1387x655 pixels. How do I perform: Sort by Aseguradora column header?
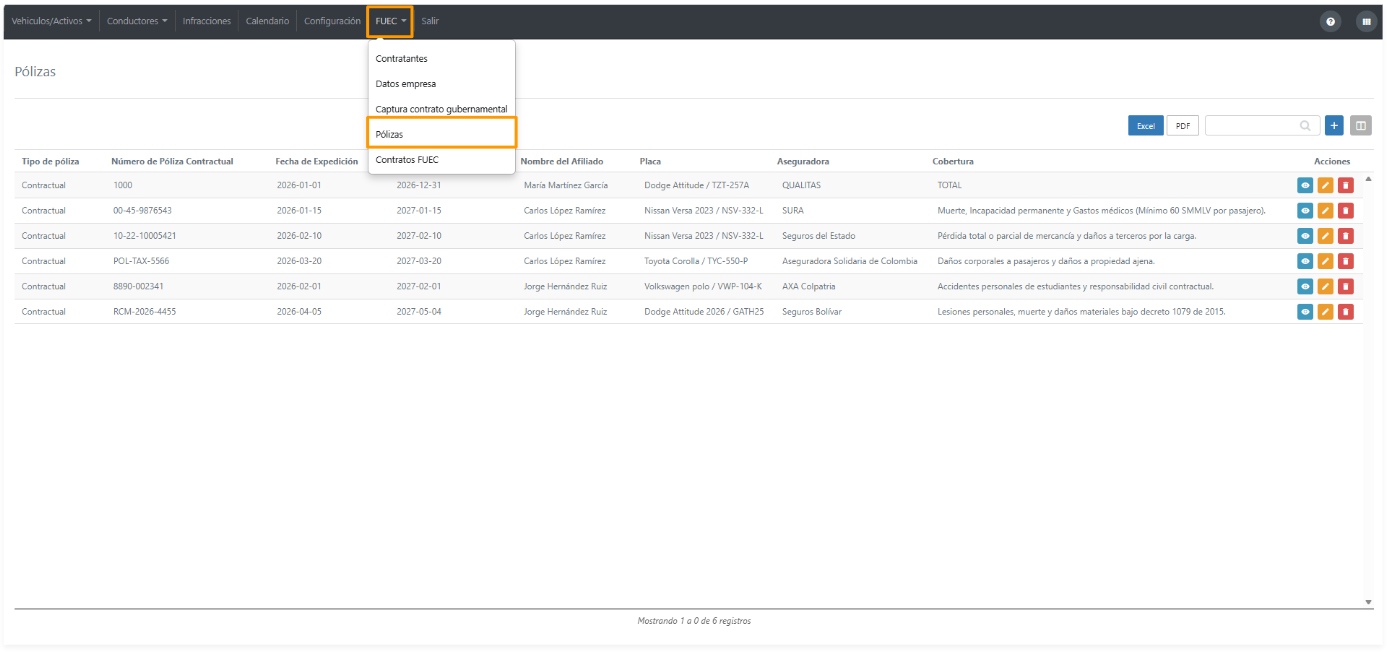pyautogui.click(x=803, y=161)
